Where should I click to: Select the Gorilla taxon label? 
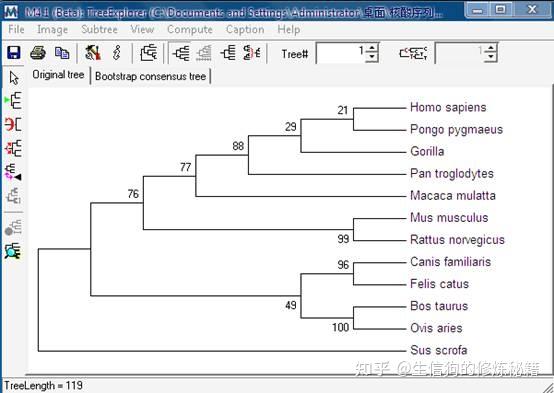click(427, 152)
